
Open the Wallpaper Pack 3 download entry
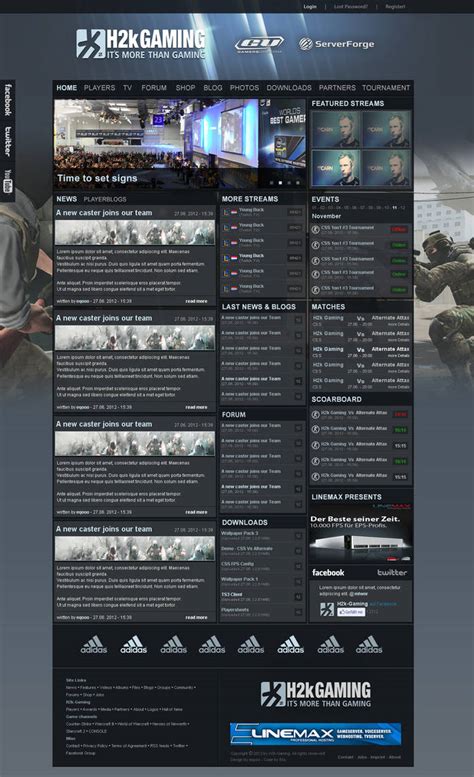pos(262,536)
